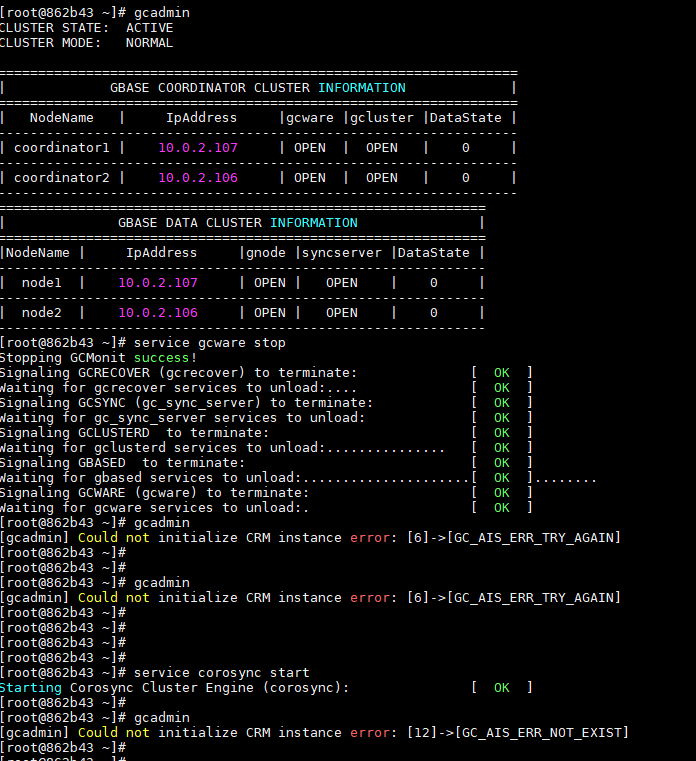
Task: Click 'Signaling GBASED to terminate' line
Action: 123,463
